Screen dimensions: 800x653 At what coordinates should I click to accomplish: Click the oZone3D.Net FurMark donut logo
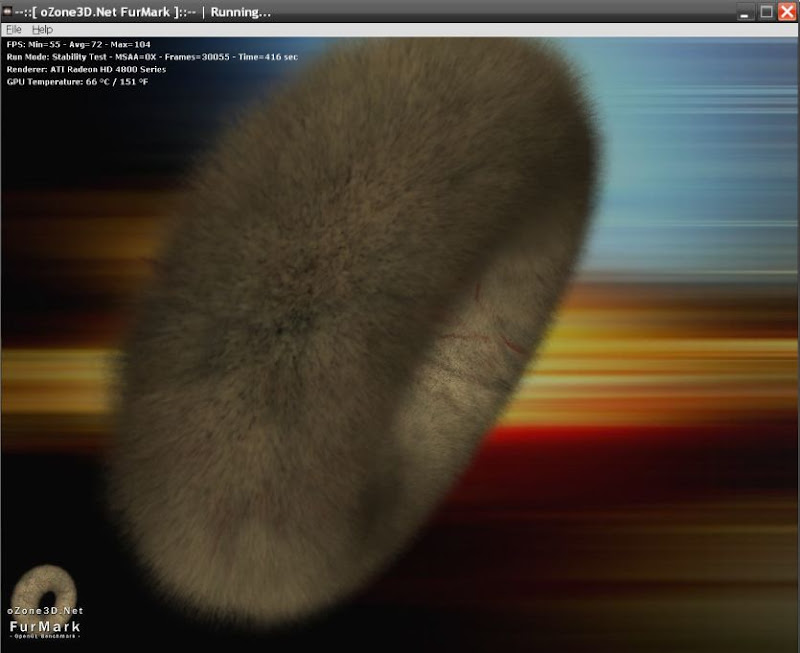[45, 602]
